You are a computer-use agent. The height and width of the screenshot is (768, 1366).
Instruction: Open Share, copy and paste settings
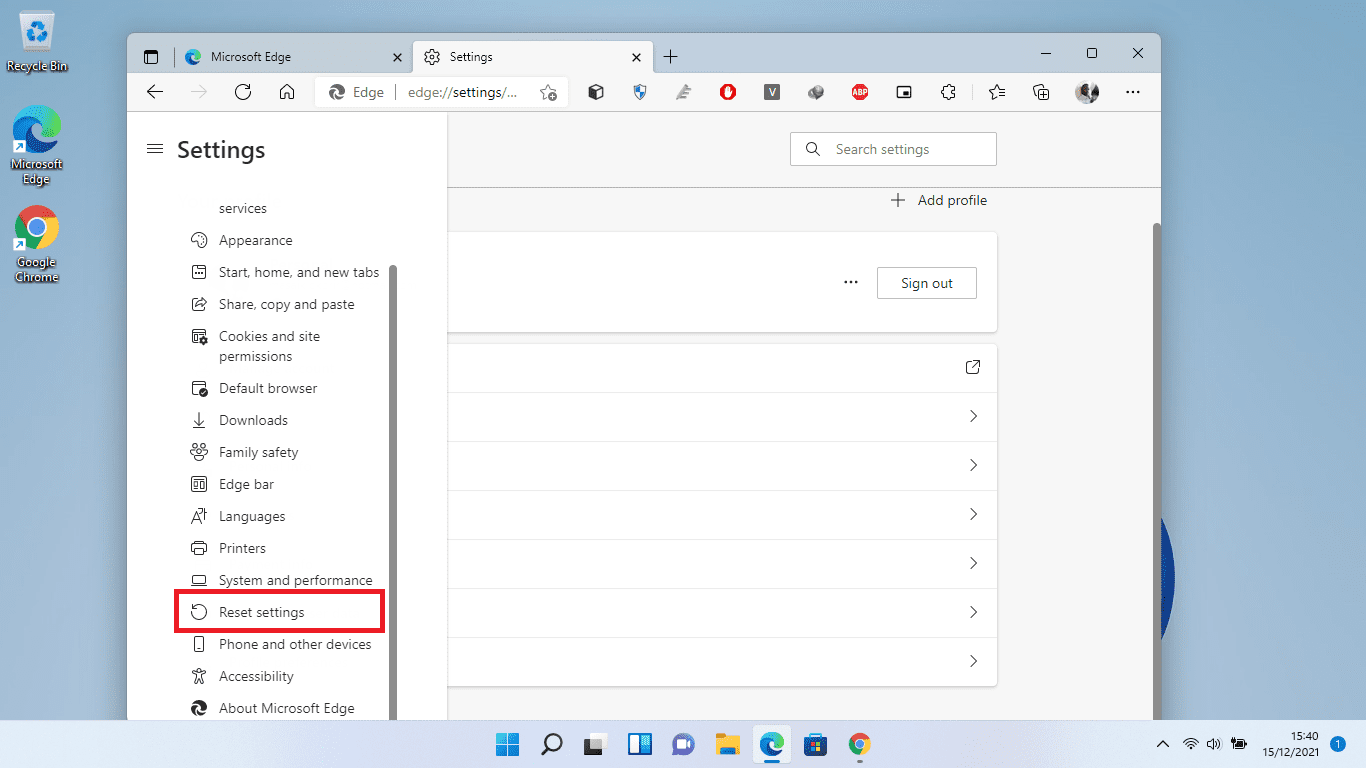[286, 304]
